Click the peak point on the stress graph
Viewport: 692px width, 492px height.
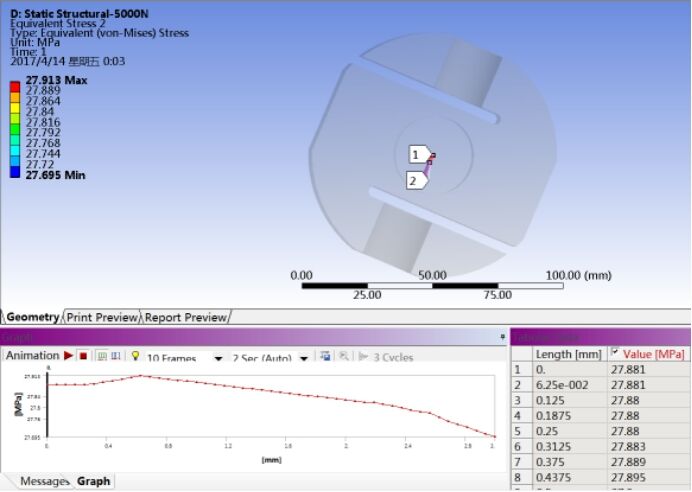[141, 376]
